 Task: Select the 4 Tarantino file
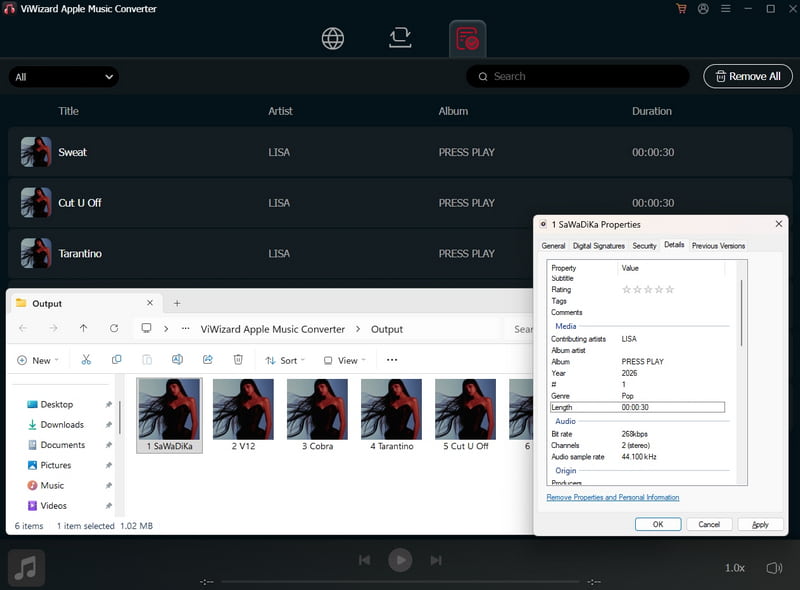coord(391,415)
